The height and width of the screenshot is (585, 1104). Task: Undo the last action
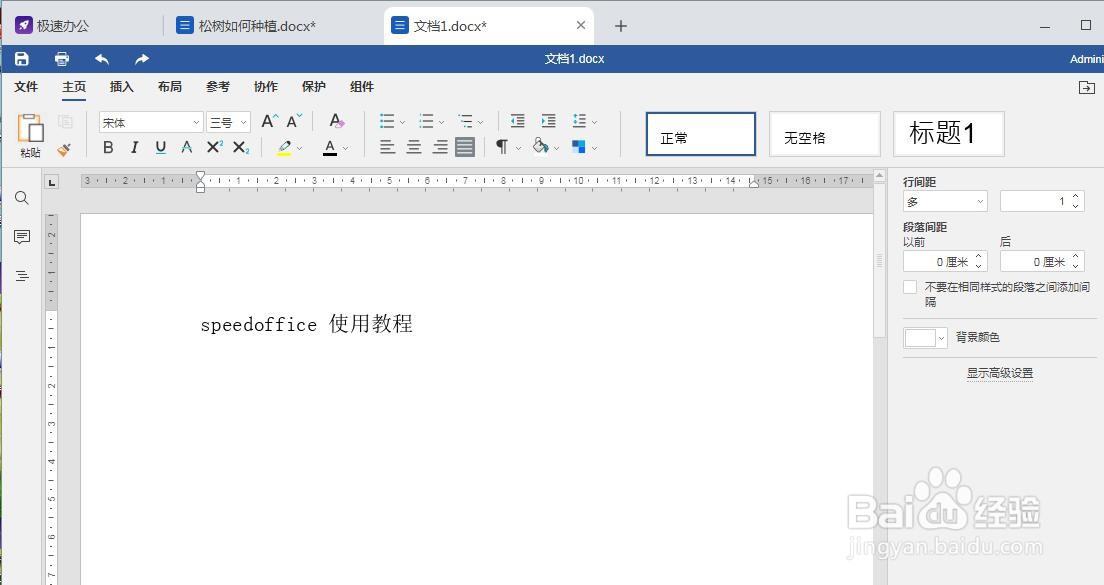click(x=100, y=59)
